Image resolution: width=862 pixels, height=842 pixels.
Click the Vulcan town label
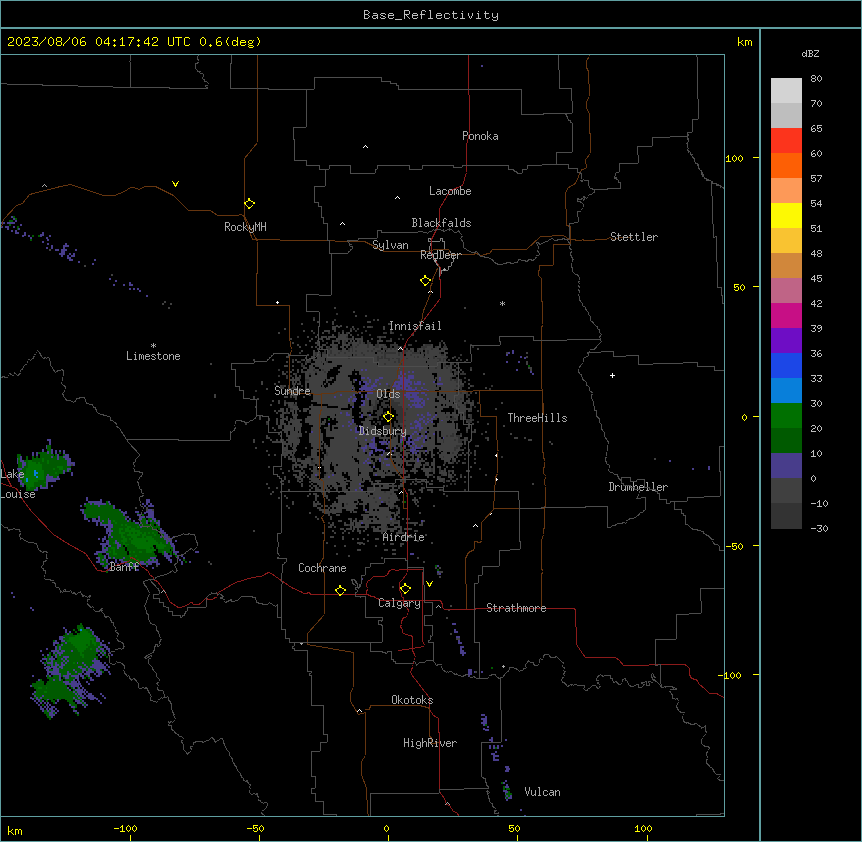pyautogui.click(x=543, y=792)
